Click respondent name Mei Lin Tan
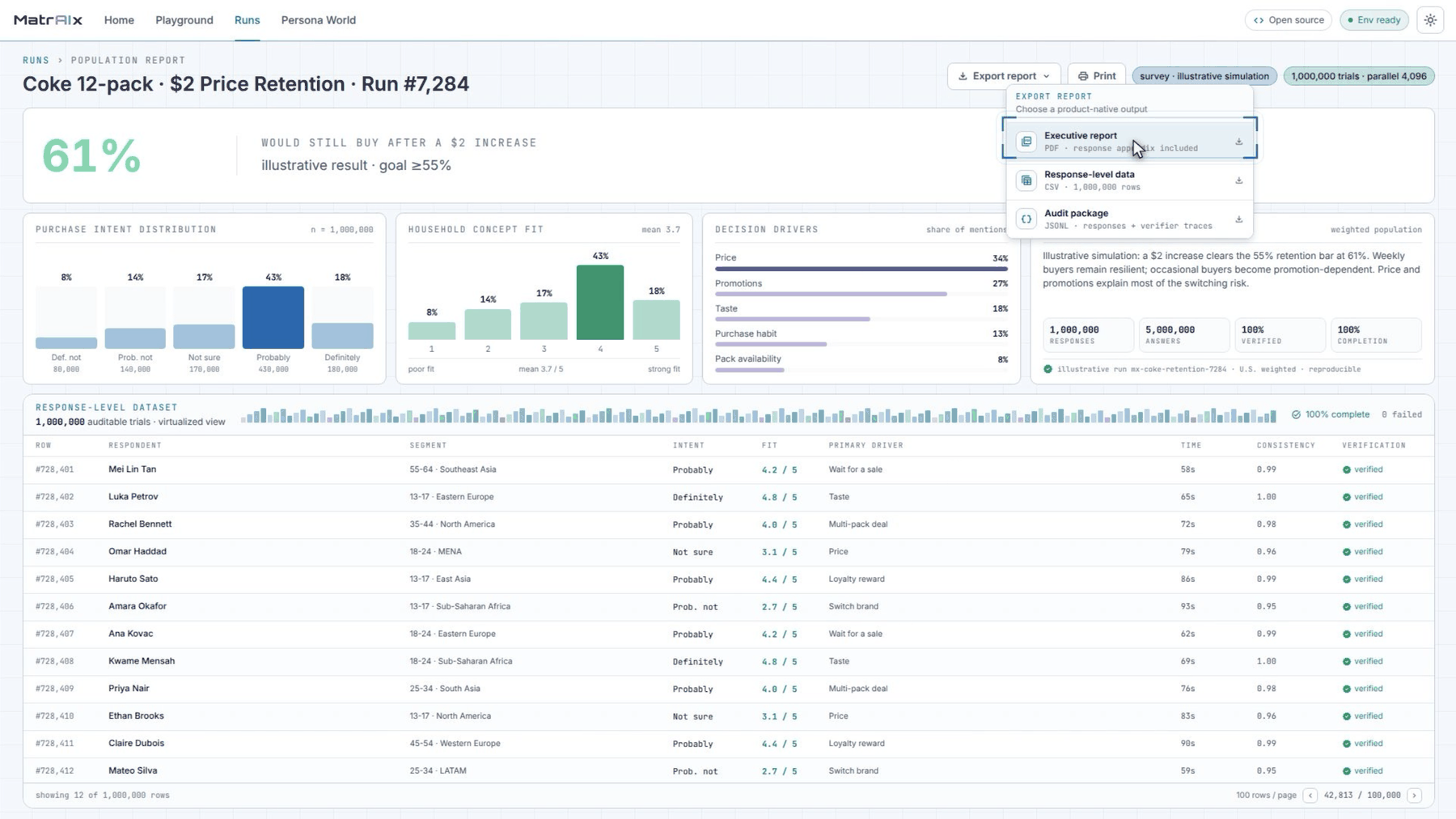The image size is (1456, 819). coord(132,469)
